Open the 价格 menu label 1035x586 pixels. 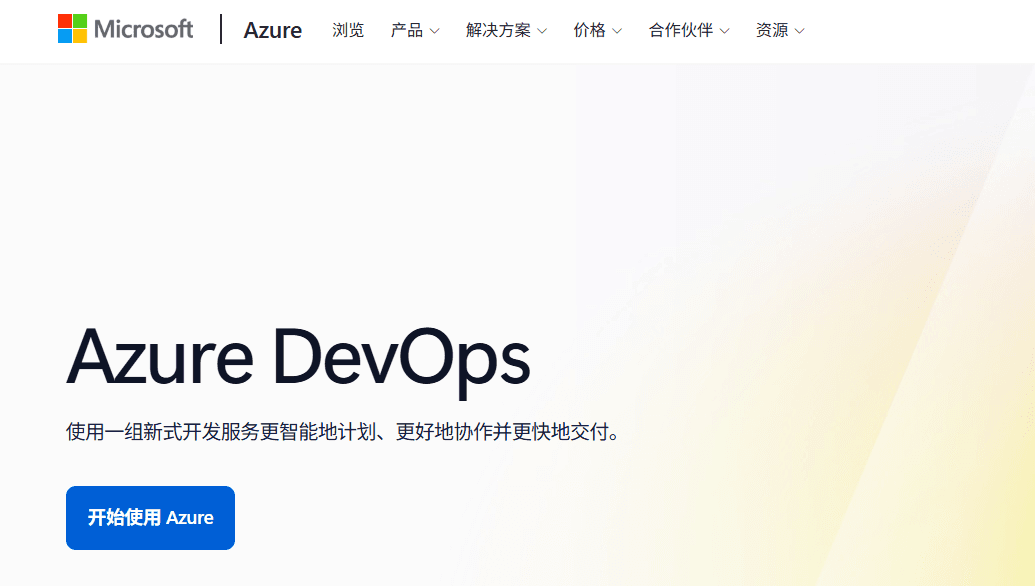[x=589, y=30]
